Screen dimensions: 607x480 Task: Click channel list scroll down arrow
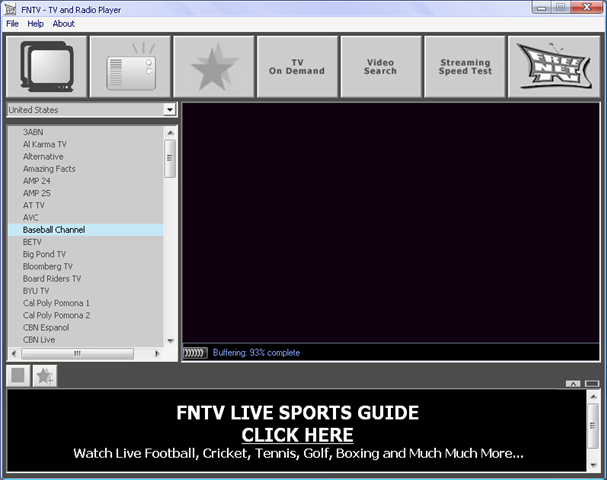tap(170, 341)
